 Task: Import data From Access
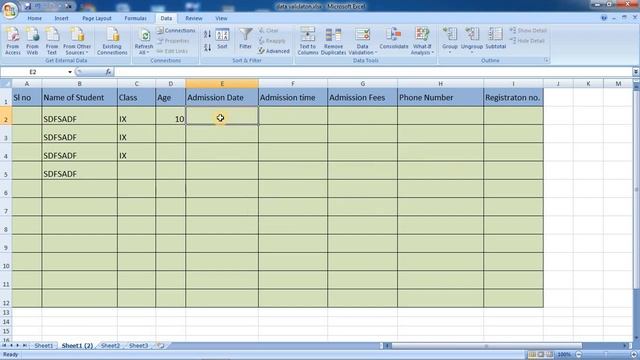pos(13,41)
